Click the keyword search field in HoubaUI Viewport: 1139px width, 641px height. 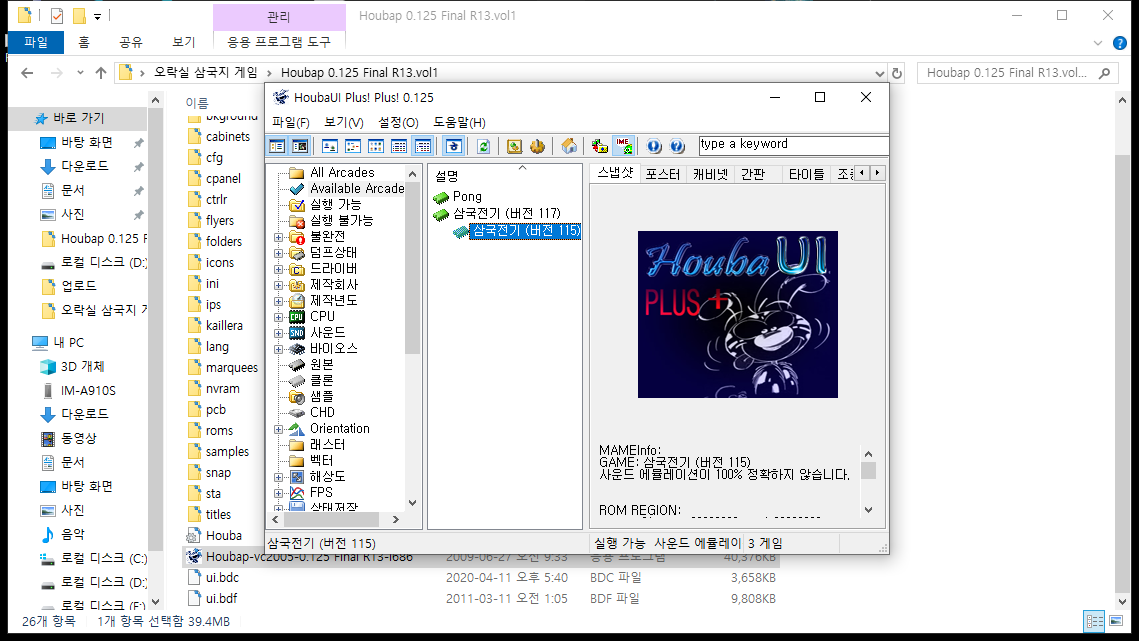tap(793, 145)
